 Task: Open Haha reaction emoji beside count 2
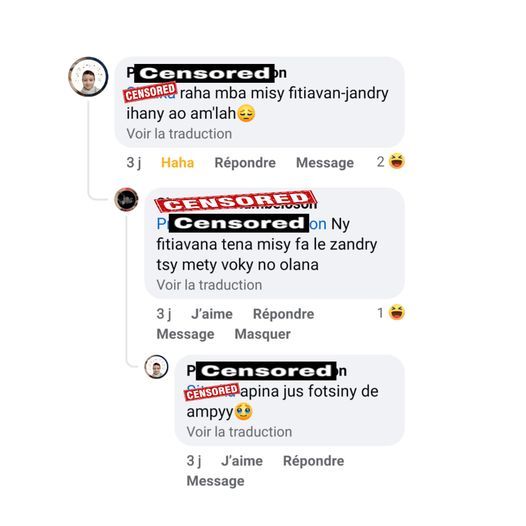point(397,161)
